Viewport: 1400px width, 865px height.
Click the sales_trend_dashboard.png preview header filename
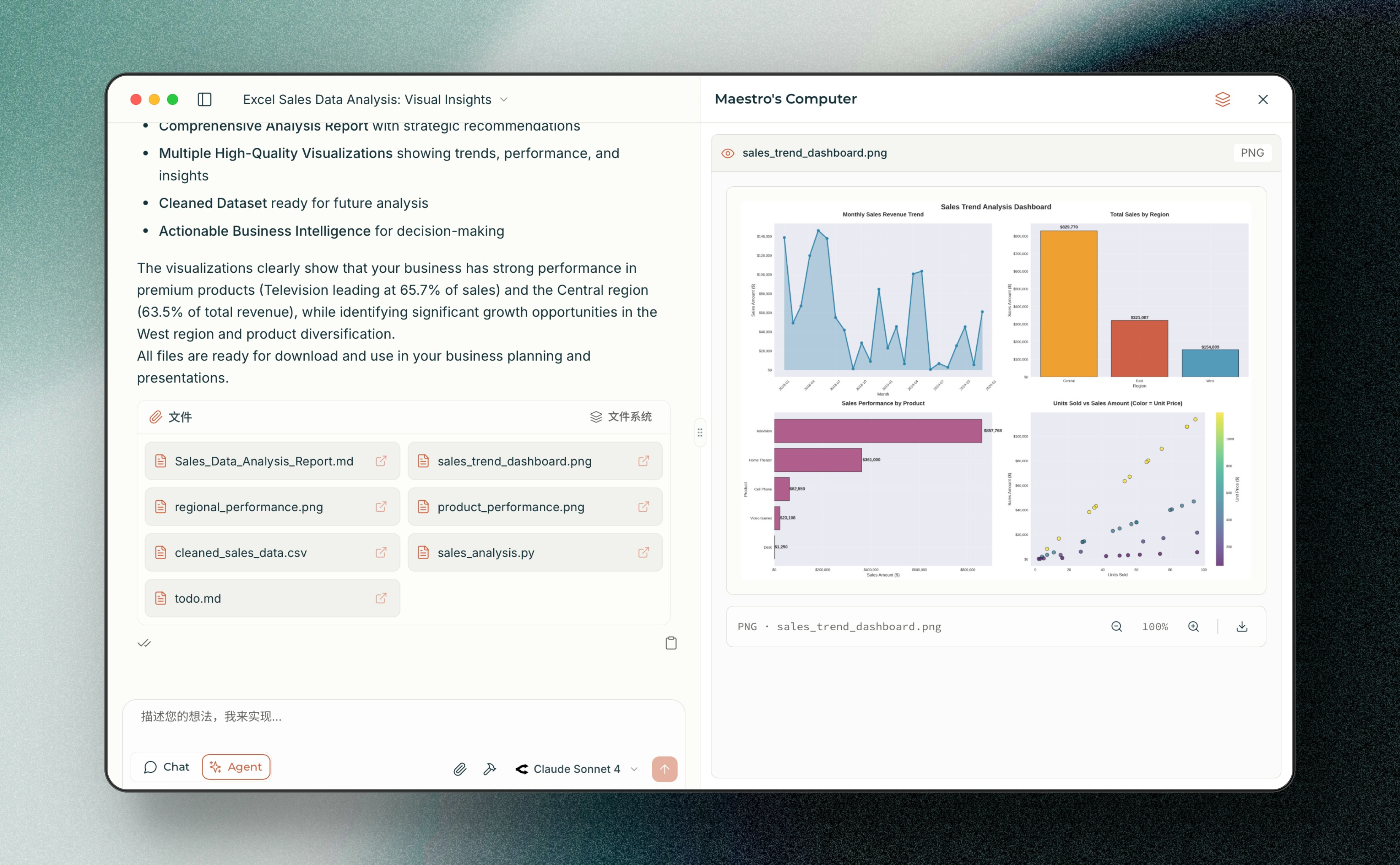click(x=815, y=153)
